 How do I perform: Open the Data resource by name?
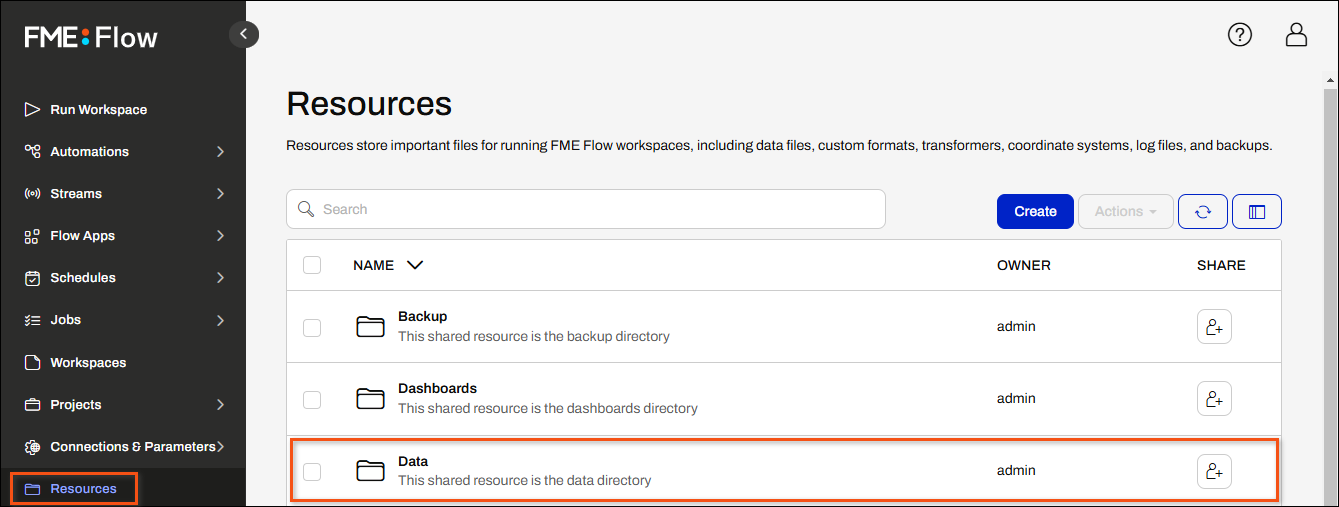[x=413, y=461]
